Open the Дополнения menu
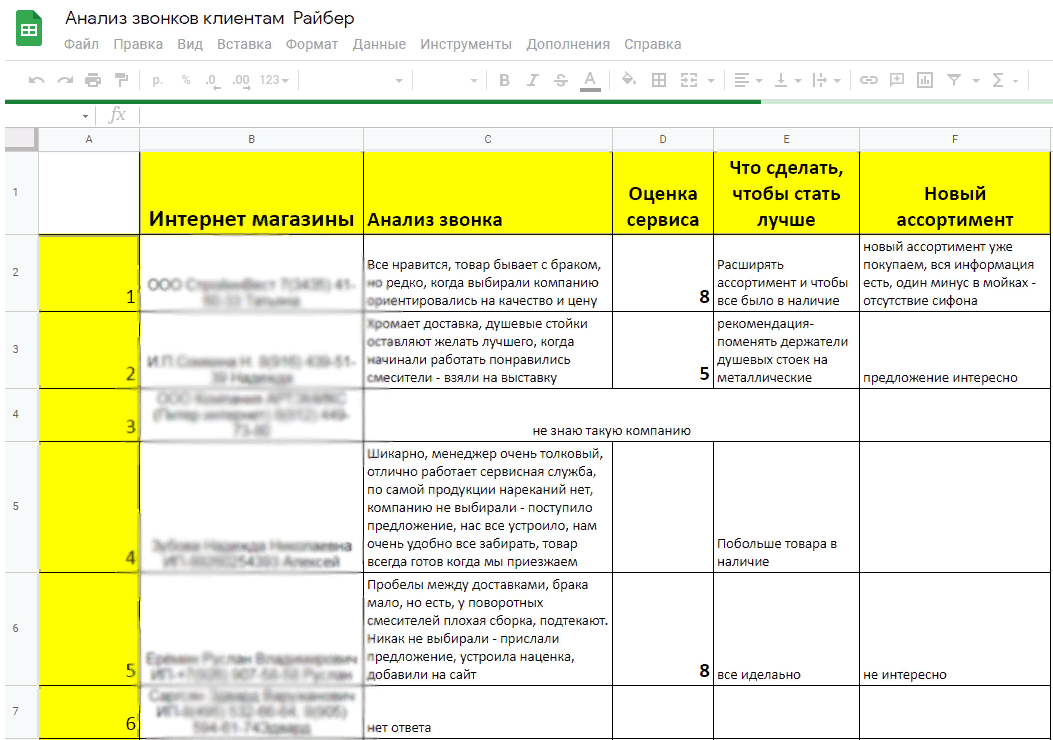 coord(568,44)
